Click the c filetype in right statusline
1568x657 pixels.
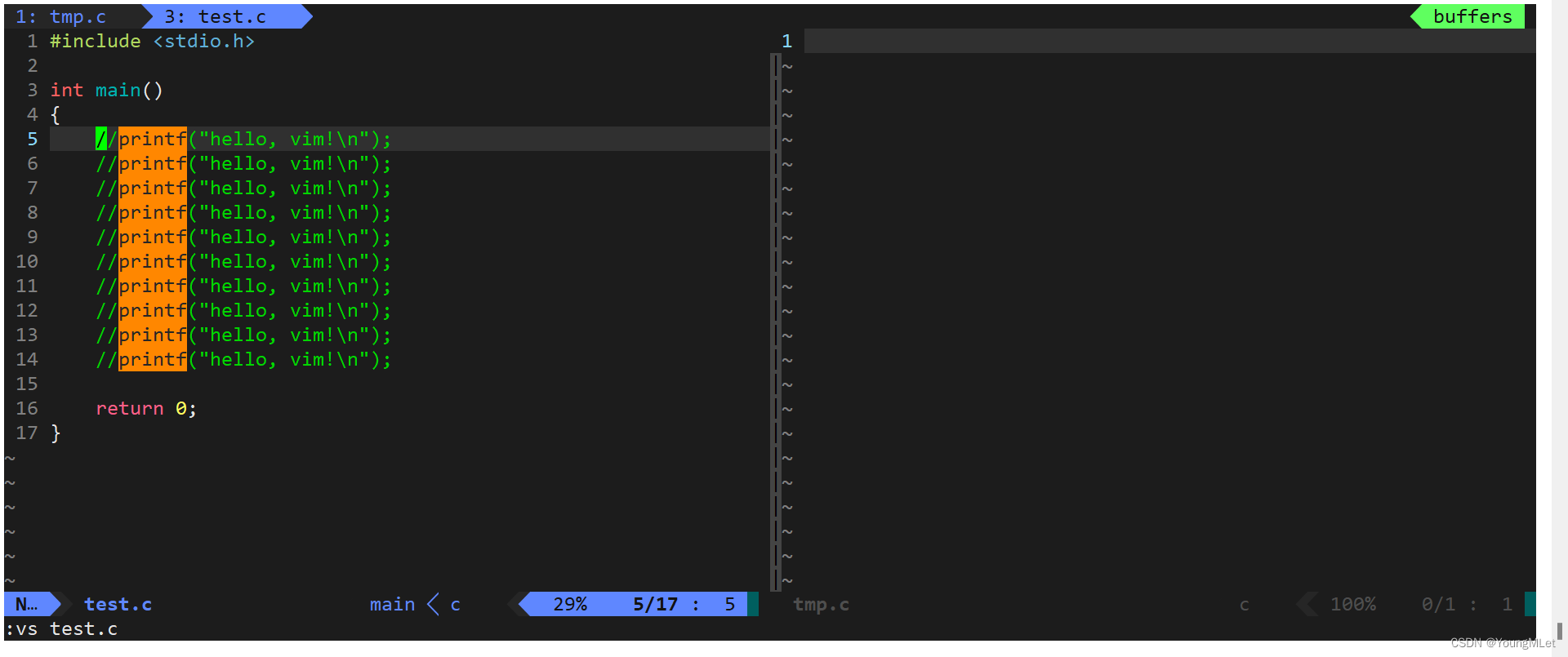pyautogui.click(x=1244, y=604)
